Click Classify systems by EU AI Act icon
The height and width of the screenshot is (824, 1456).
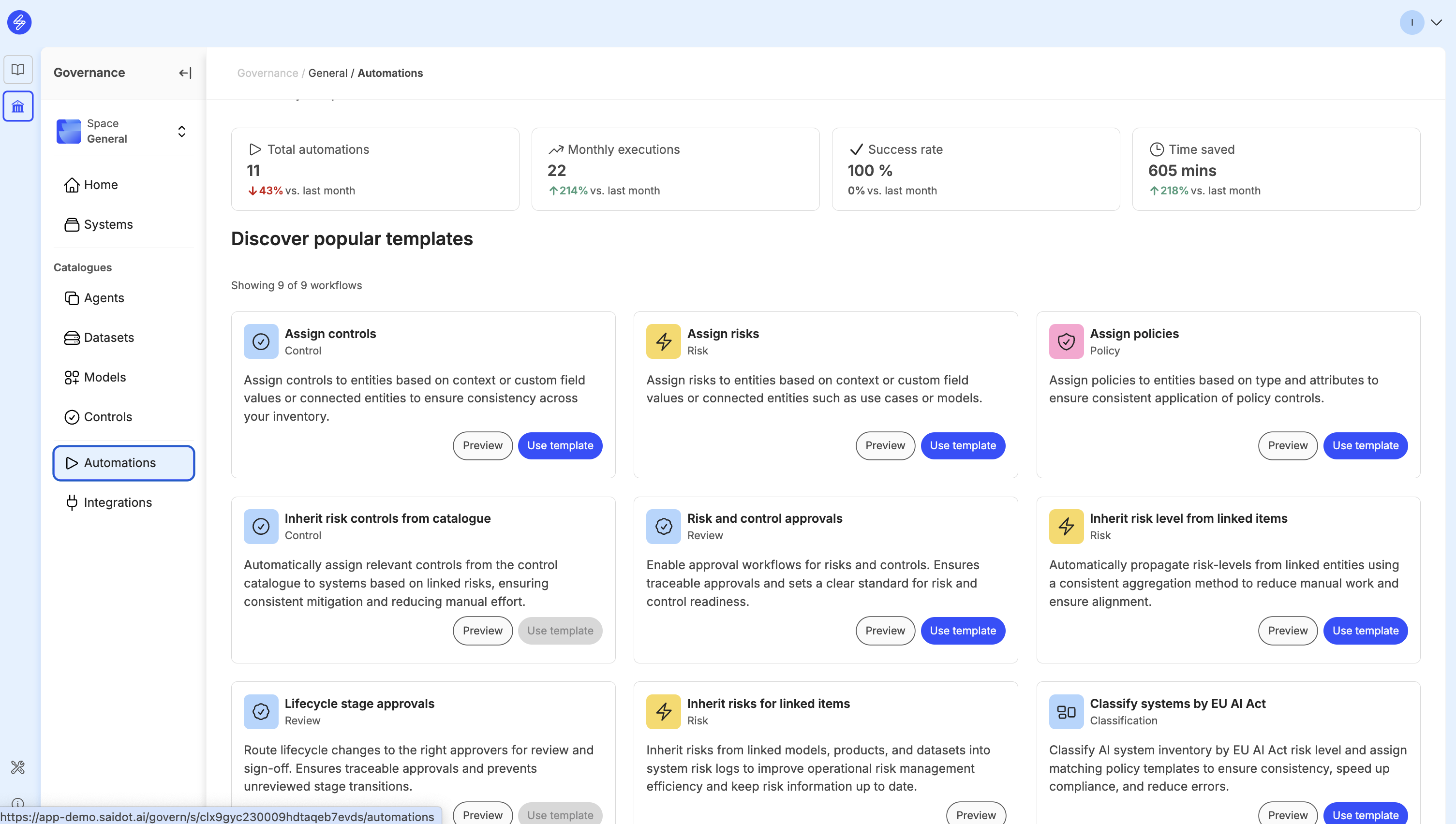pyautogui.click(x=1067, y=711)
